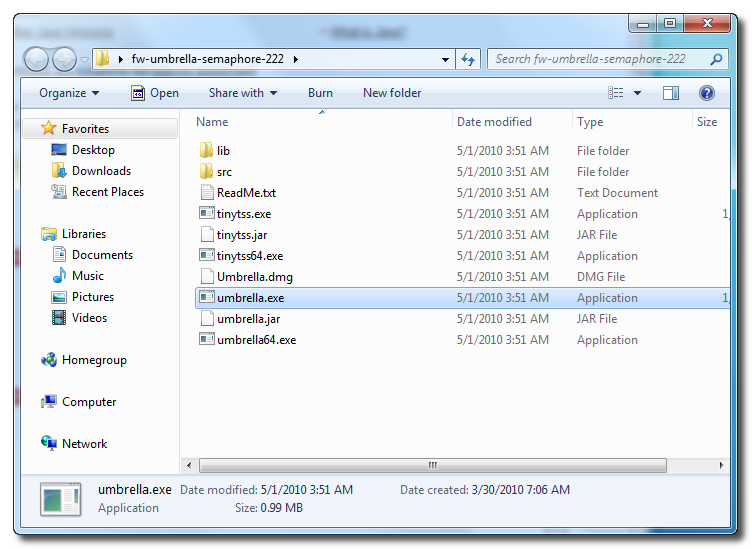Select Music library in sidebar
The width and height of the screenshot is (752, 549).
pos(87,276)
